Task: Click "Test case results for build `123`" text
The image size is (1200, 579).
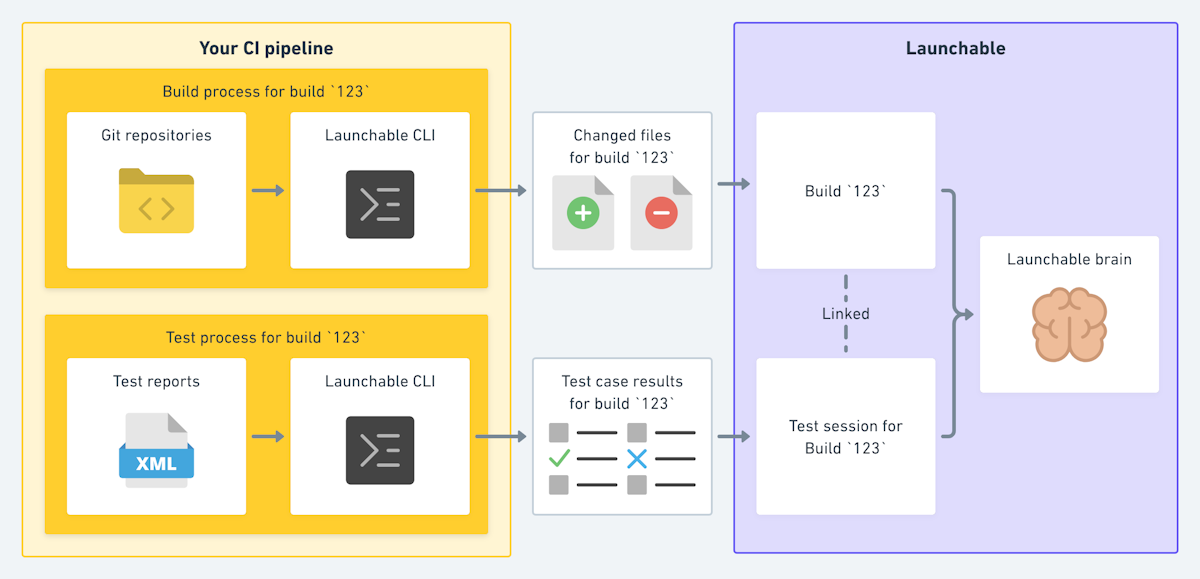Action: (622, 392)
